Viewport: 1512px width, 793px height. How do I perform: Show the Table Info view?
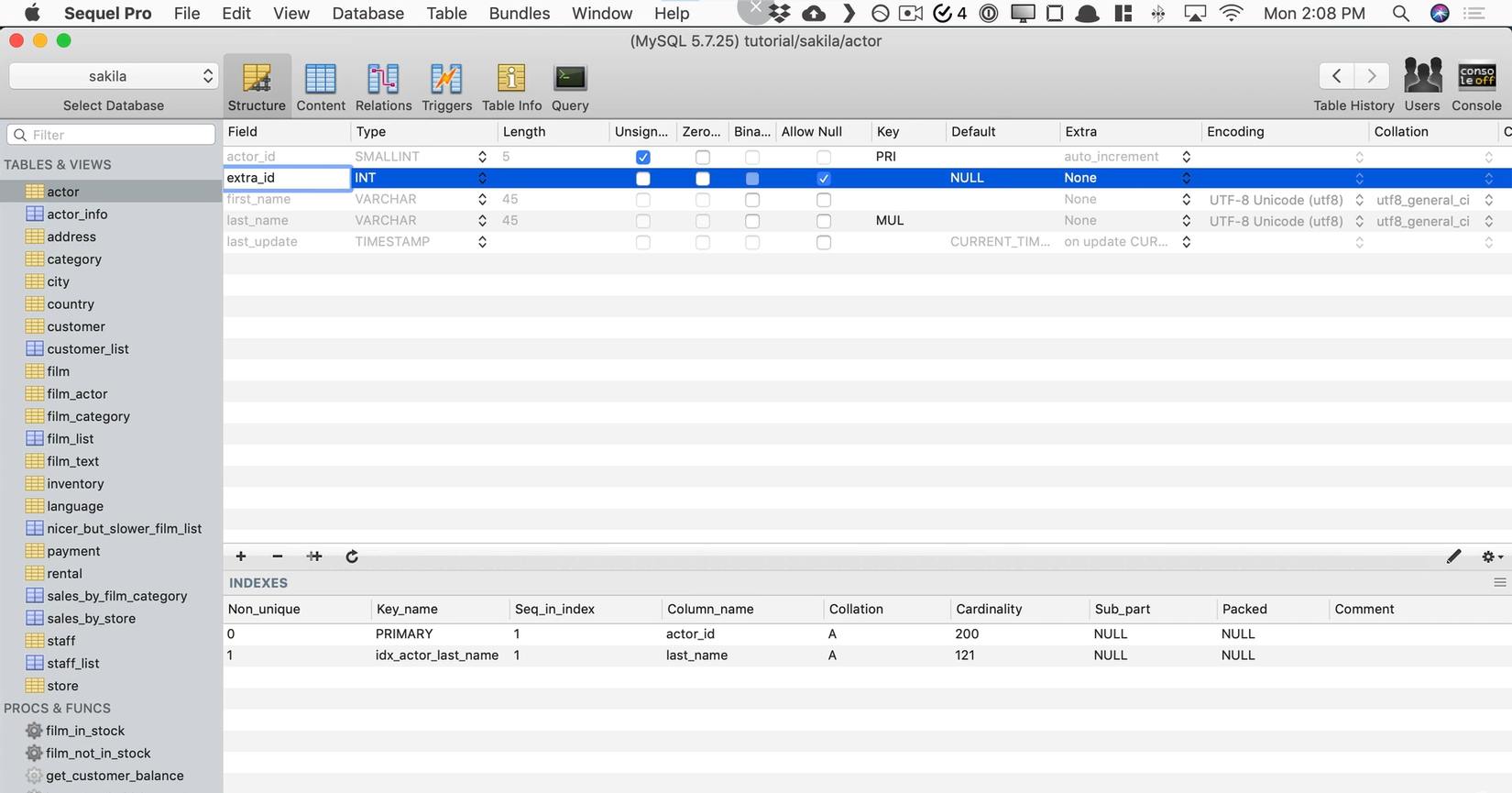click(x=511, y=87)
